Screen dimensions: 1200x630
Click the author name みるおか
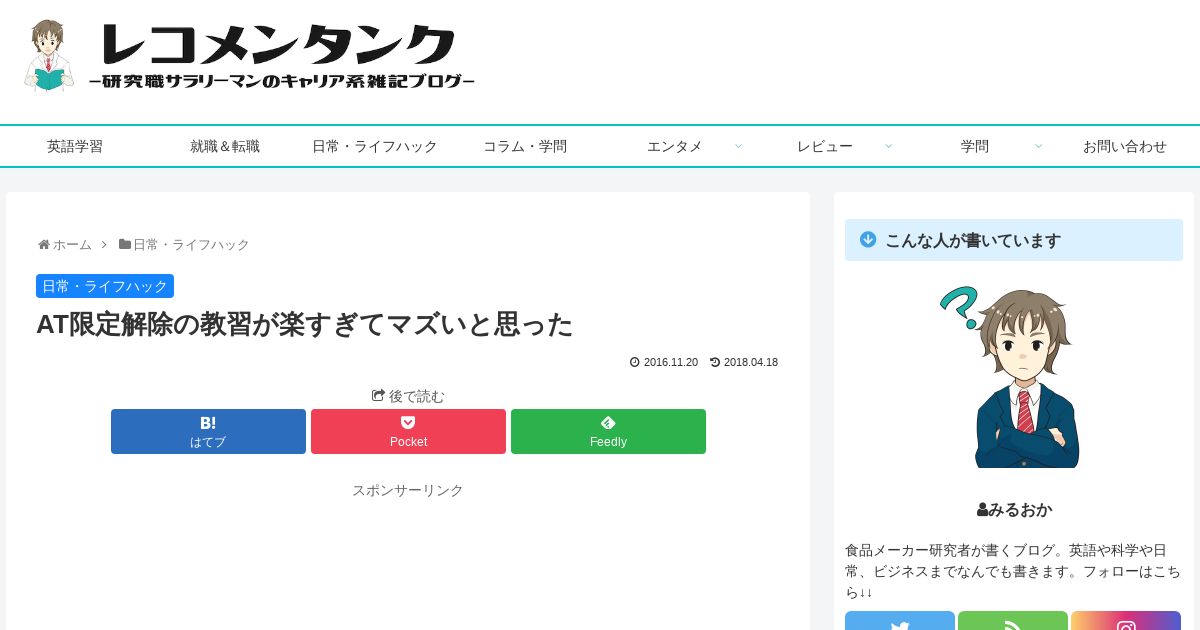pyautogui.click(x=1020, y=510)
